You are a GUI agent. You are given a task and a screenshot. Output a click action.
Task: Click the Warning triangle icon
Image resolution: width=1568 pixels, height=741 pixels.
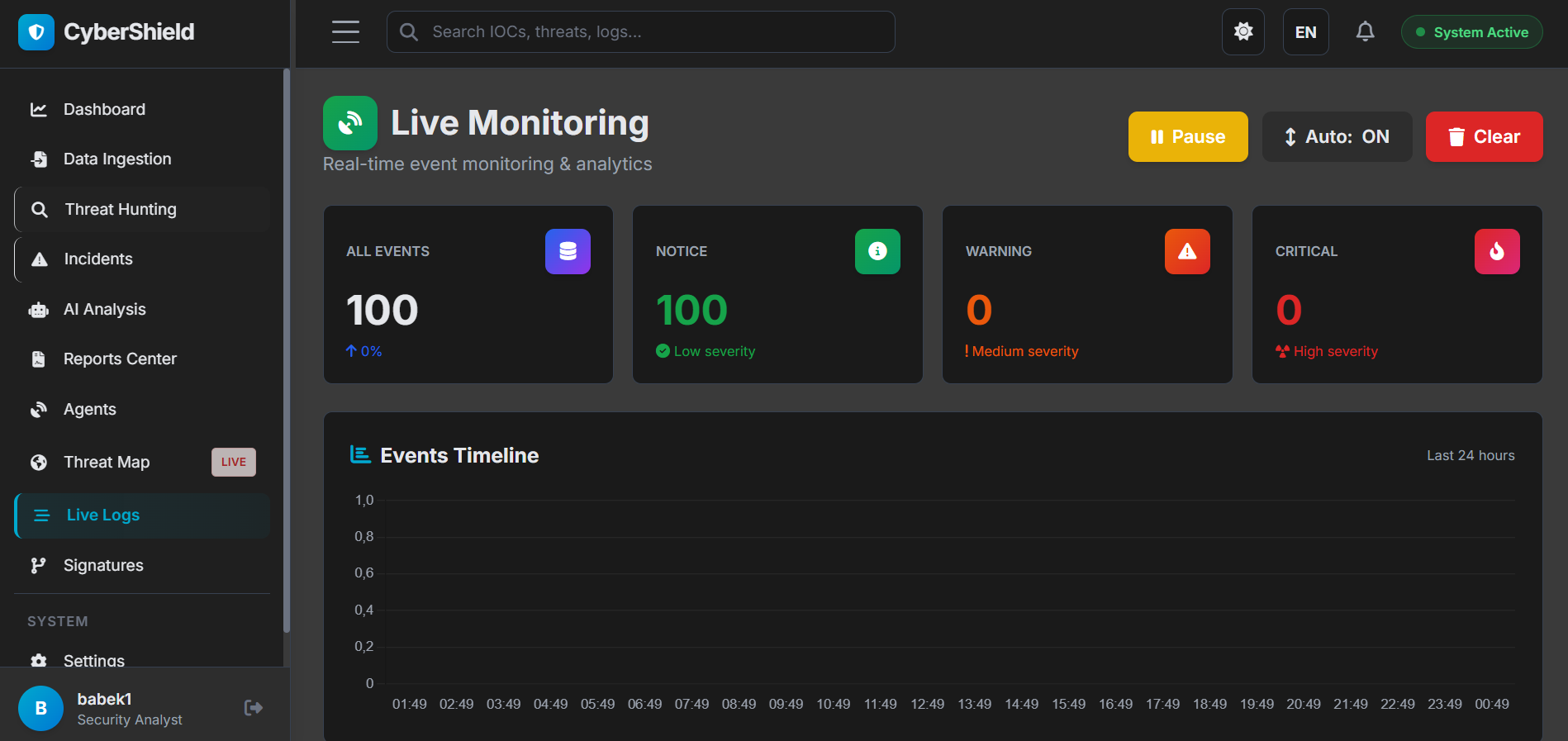pyautogui.click(x=1187, y=251)
